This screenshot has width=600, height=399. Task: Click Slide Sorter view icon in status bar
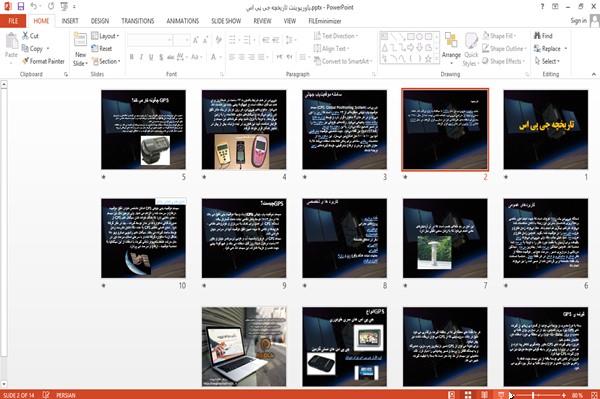[468, 395]
